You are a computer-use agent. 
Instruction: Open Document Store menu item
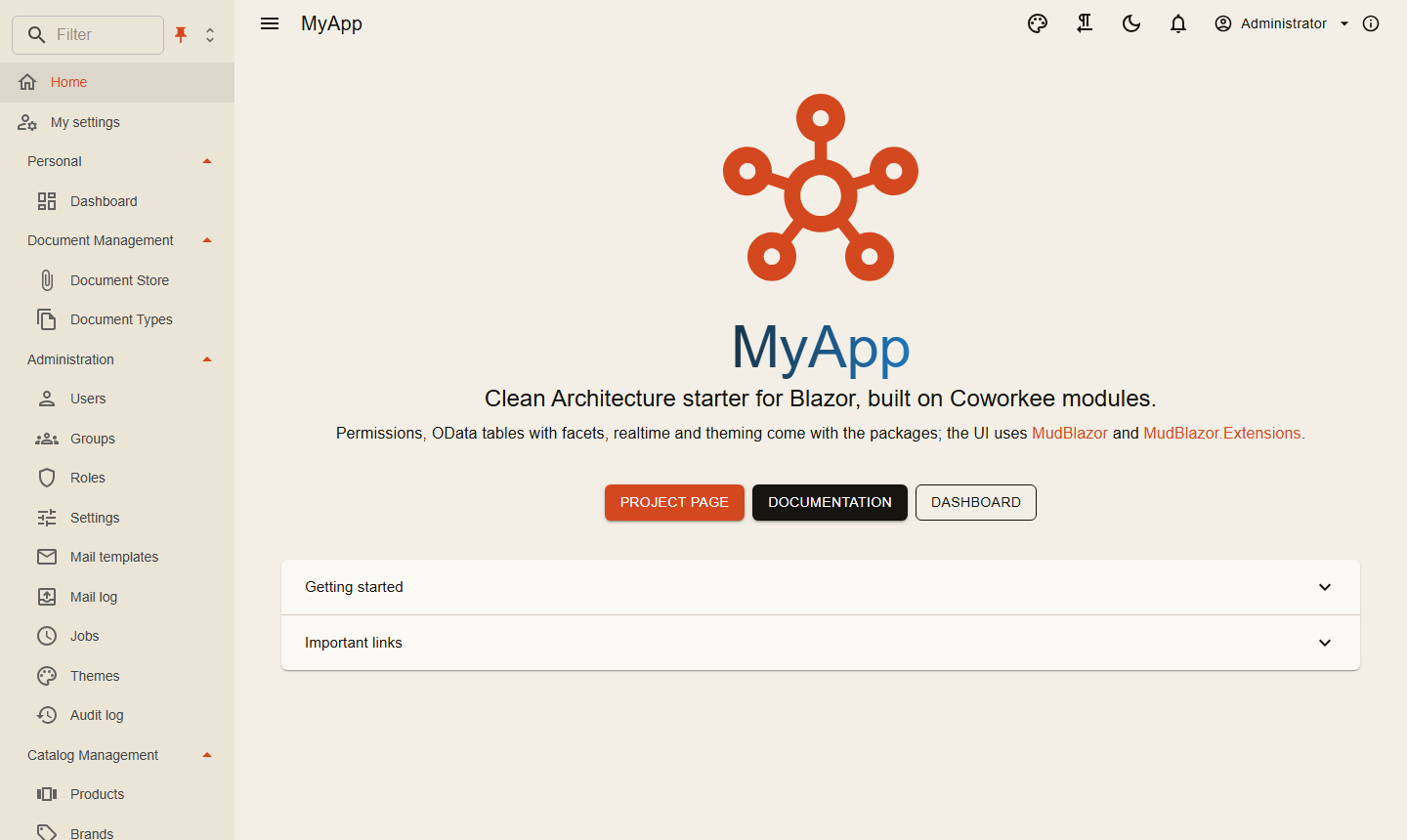click(x=117, y=280)
